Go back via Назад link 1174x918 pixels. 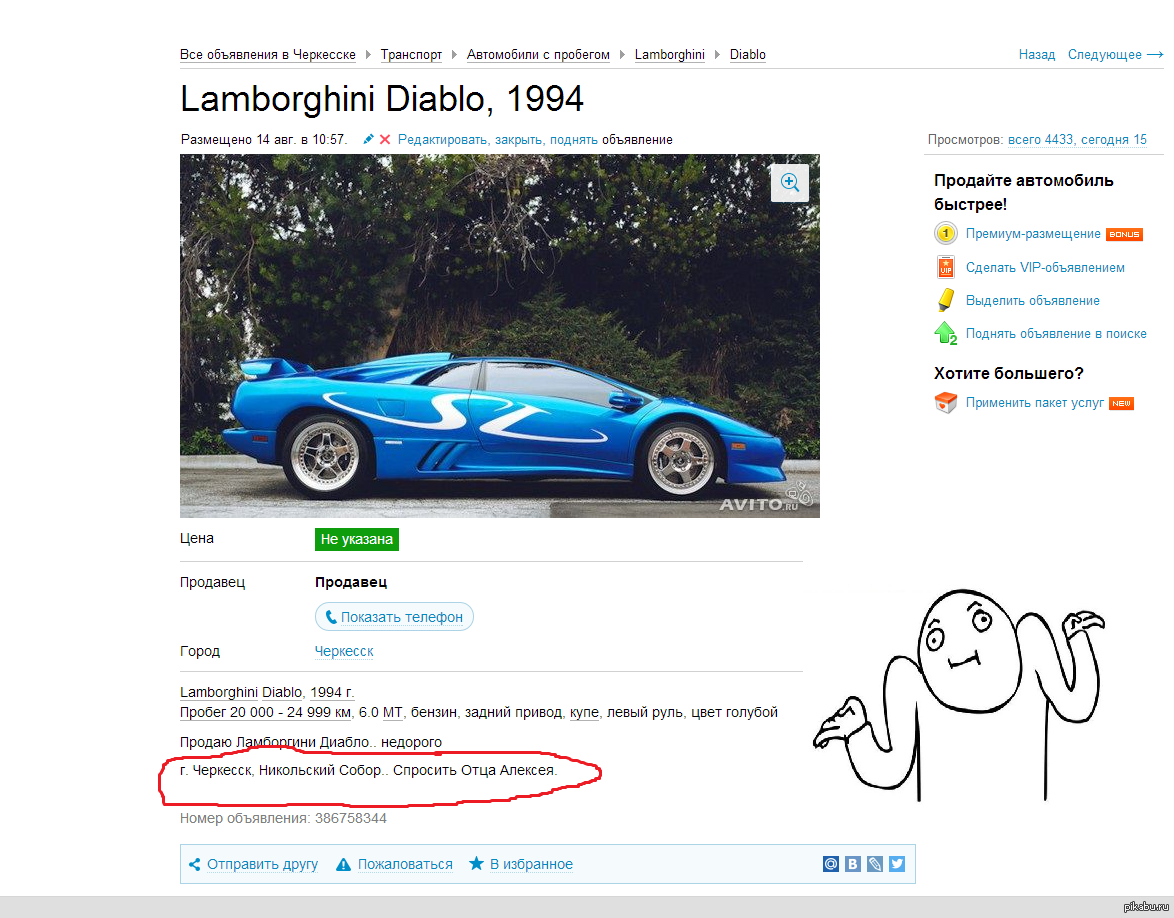[x=1037, y=55]
